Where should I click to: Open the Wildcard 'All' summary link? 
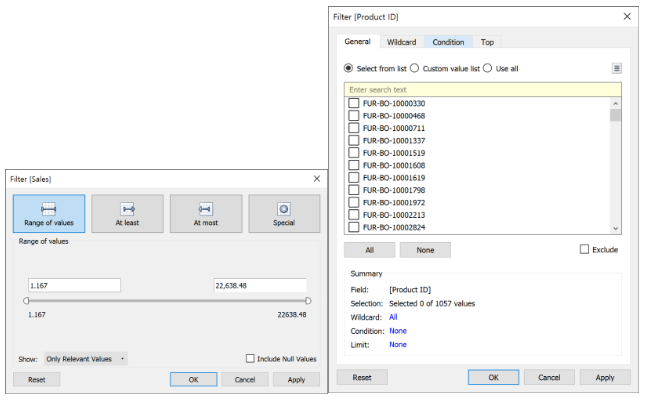pos(393,317)
